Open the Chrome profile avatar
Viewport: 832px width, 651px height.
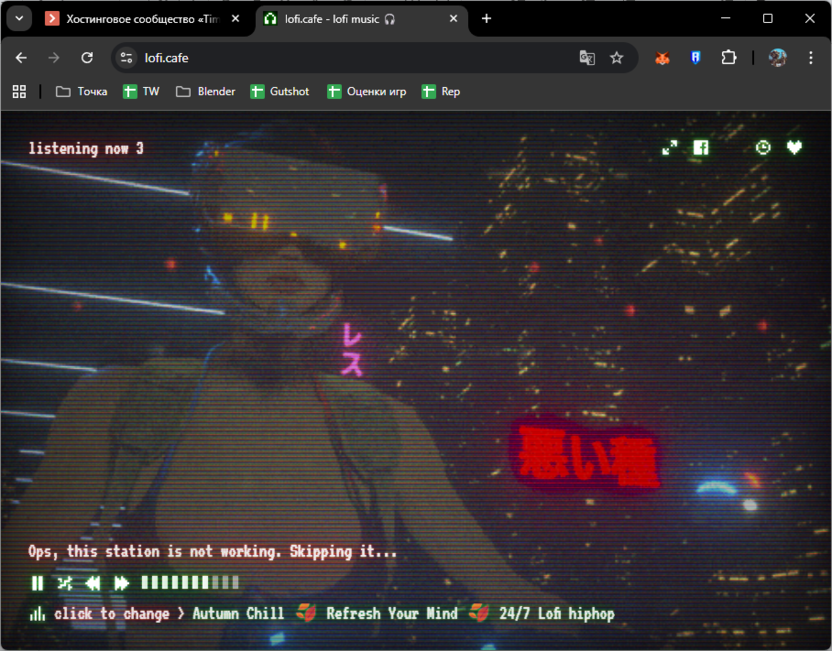pyautogui.click(x=777, y=58)
